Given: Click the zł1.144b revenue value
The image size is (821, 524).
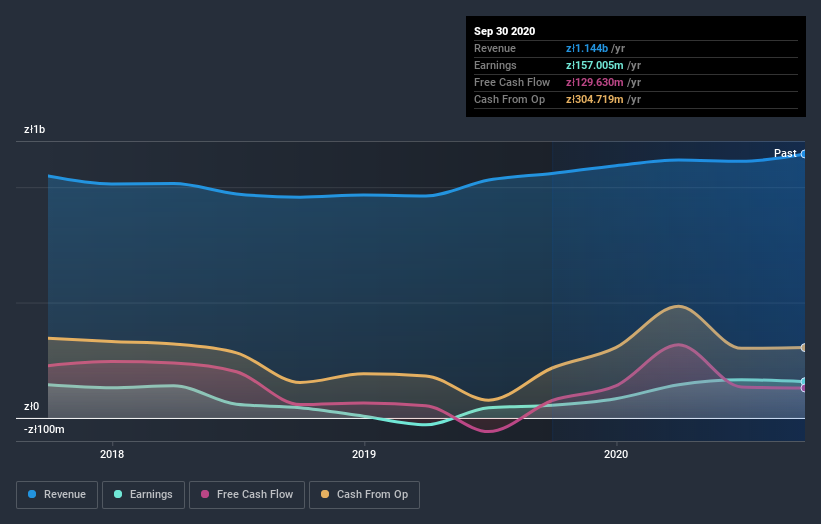Looking at the screenshot, I should pyautogui.click(x=586, y=48).
